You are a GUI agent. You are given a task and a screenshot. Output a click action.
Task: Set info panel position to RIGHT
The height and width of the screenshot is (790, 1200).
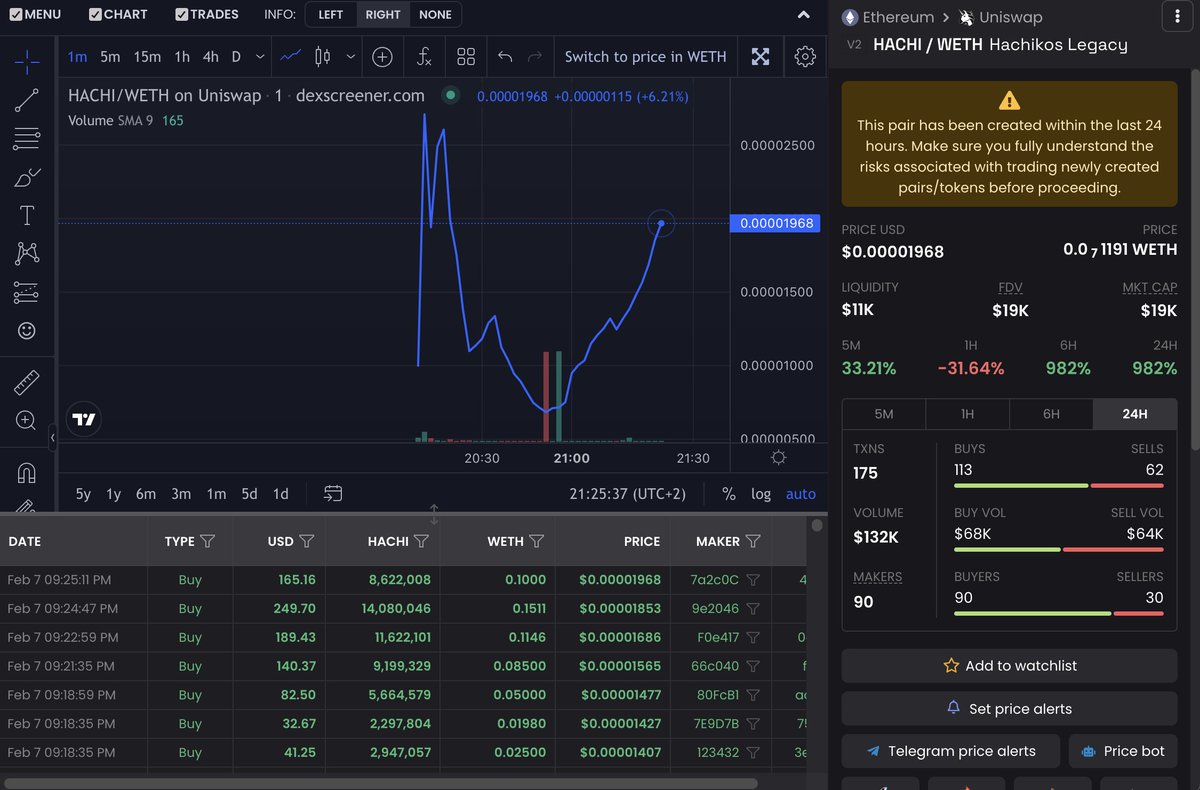383,14
